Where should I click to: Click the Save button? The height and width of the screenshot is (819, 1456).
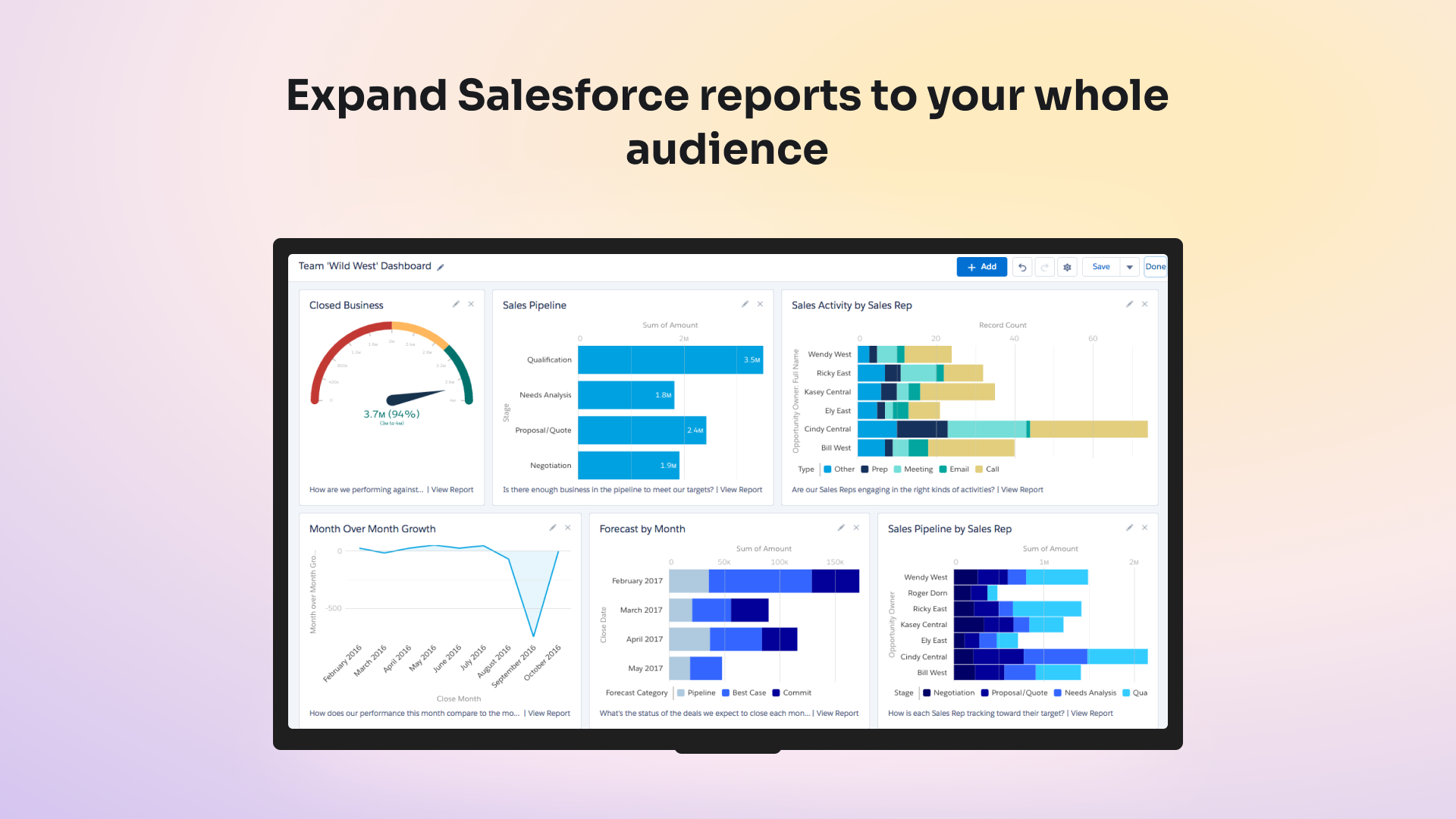tap(1100, 267)
